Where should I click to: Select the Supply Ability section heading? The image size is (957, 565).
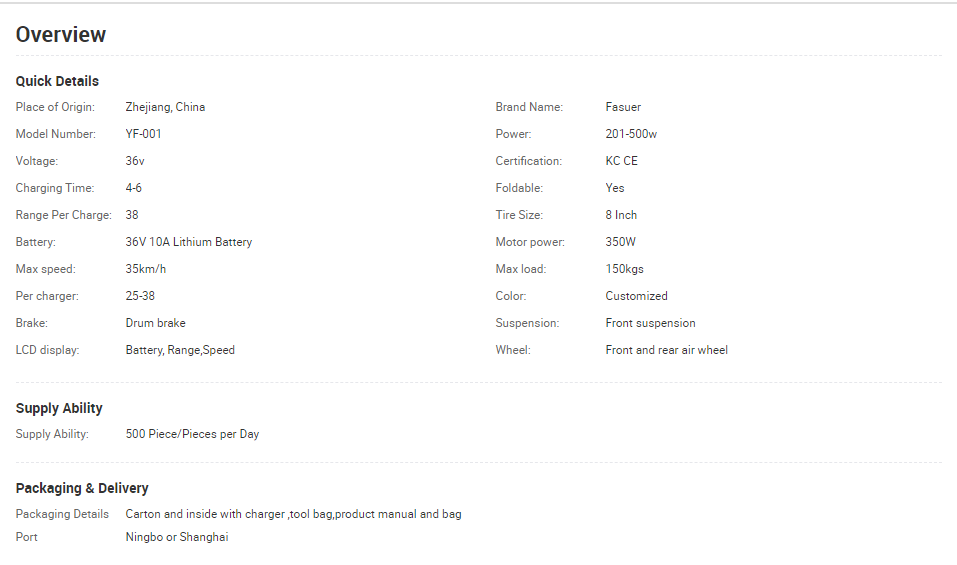click(59, 408)
